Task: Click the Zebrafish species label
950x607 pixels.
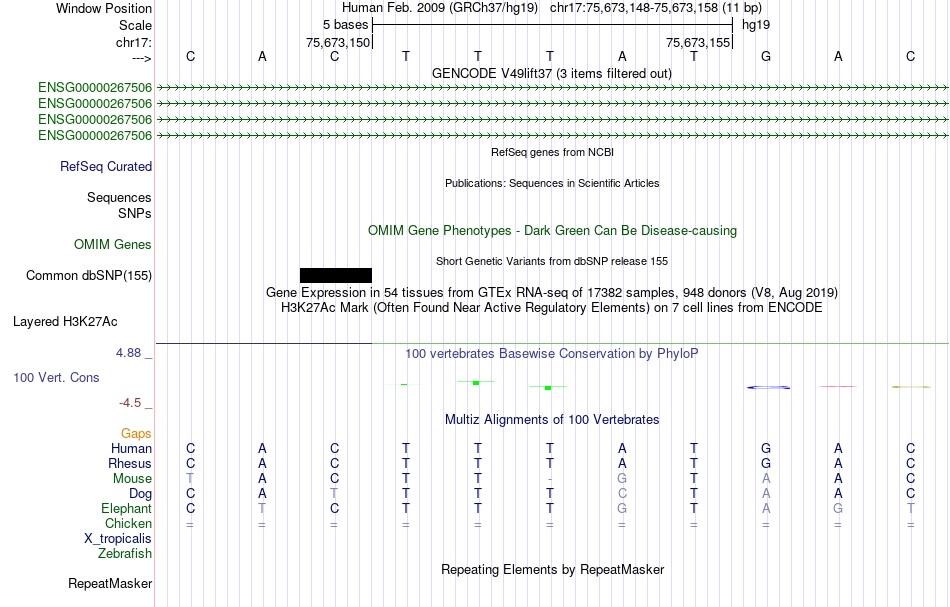Action: [125, 554]
